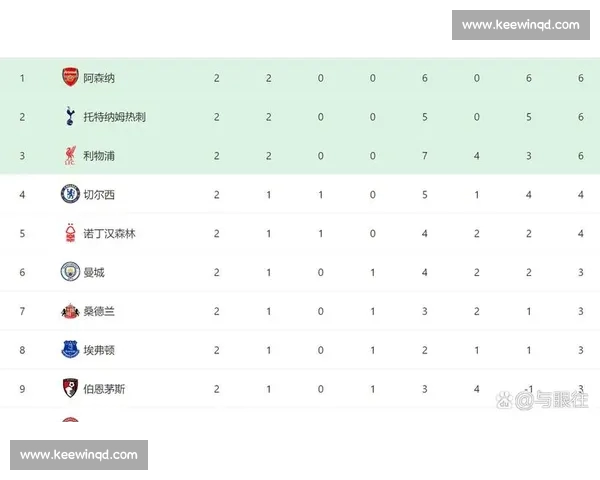Click the Nottingham Forest crest icon
Image resolution: width=600 pixels, height=480 pixels.
(70, 233)
